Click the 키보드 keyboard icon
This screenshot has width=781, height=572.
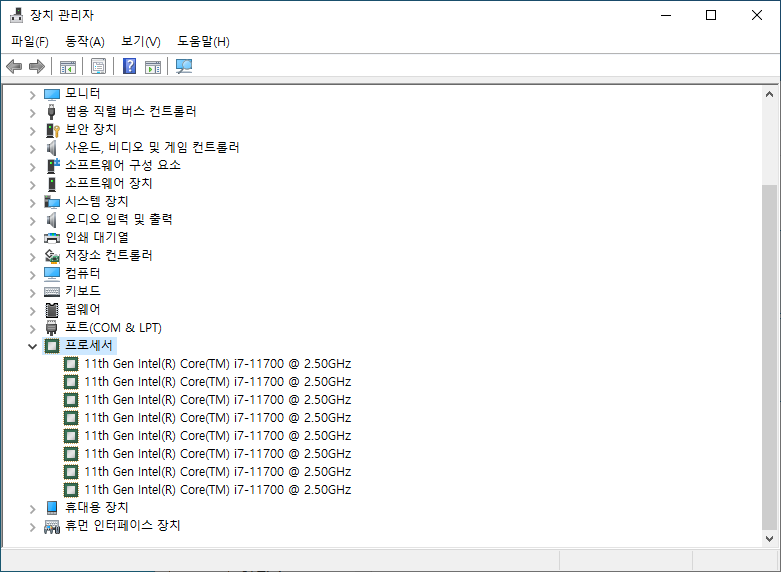click(52, 291)
